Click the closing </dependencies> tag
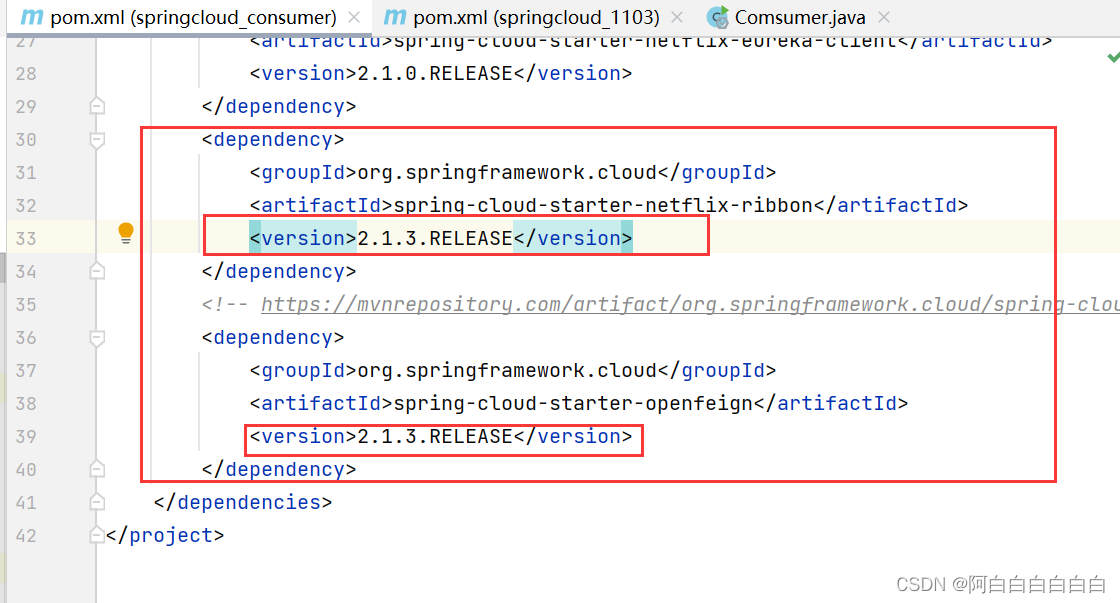The width and height of the screenshot is (1120, 603). point(243,502)
